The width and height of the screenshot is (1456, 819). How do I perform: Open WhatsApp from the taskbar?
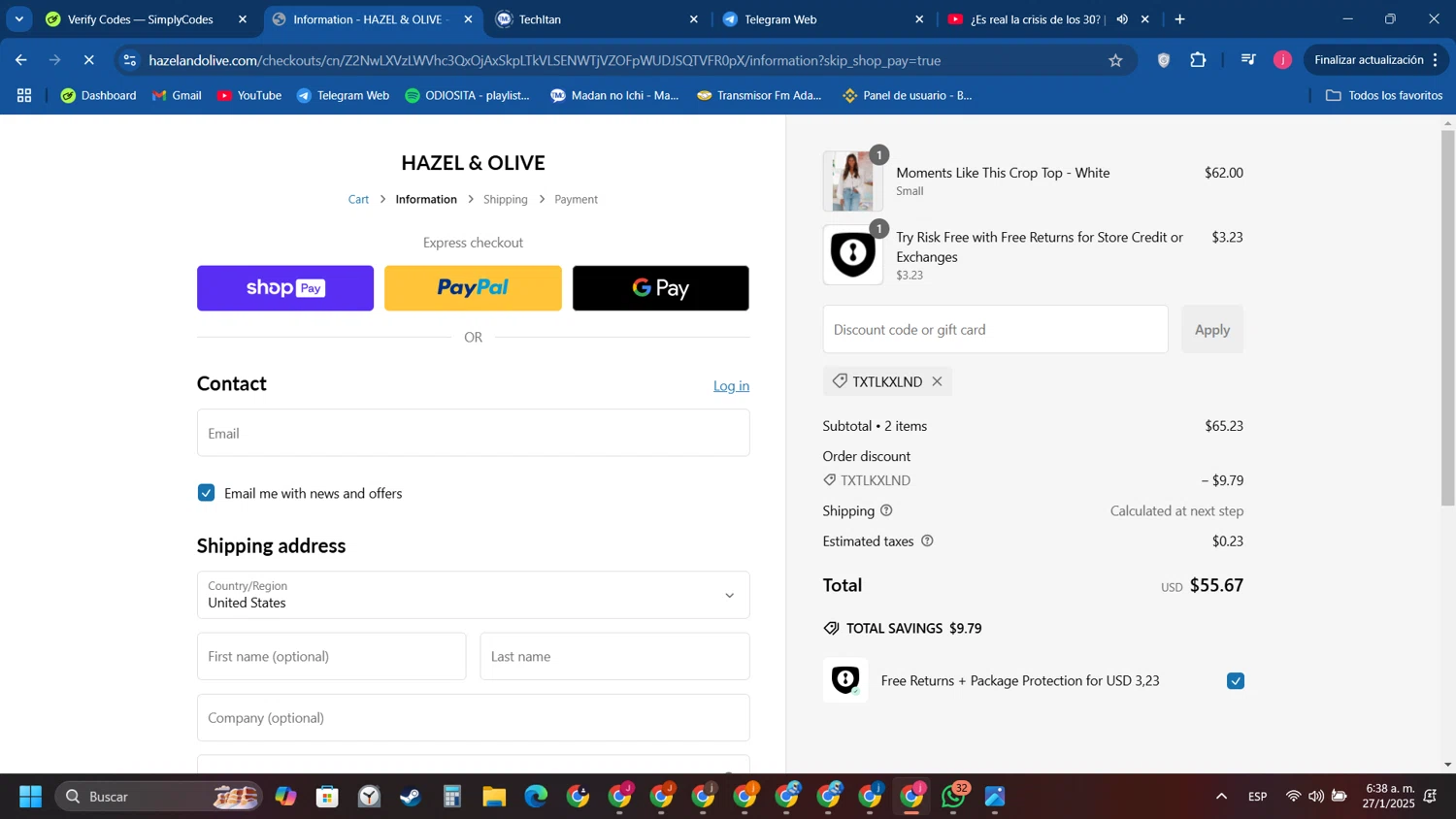(x=954, y=797)
